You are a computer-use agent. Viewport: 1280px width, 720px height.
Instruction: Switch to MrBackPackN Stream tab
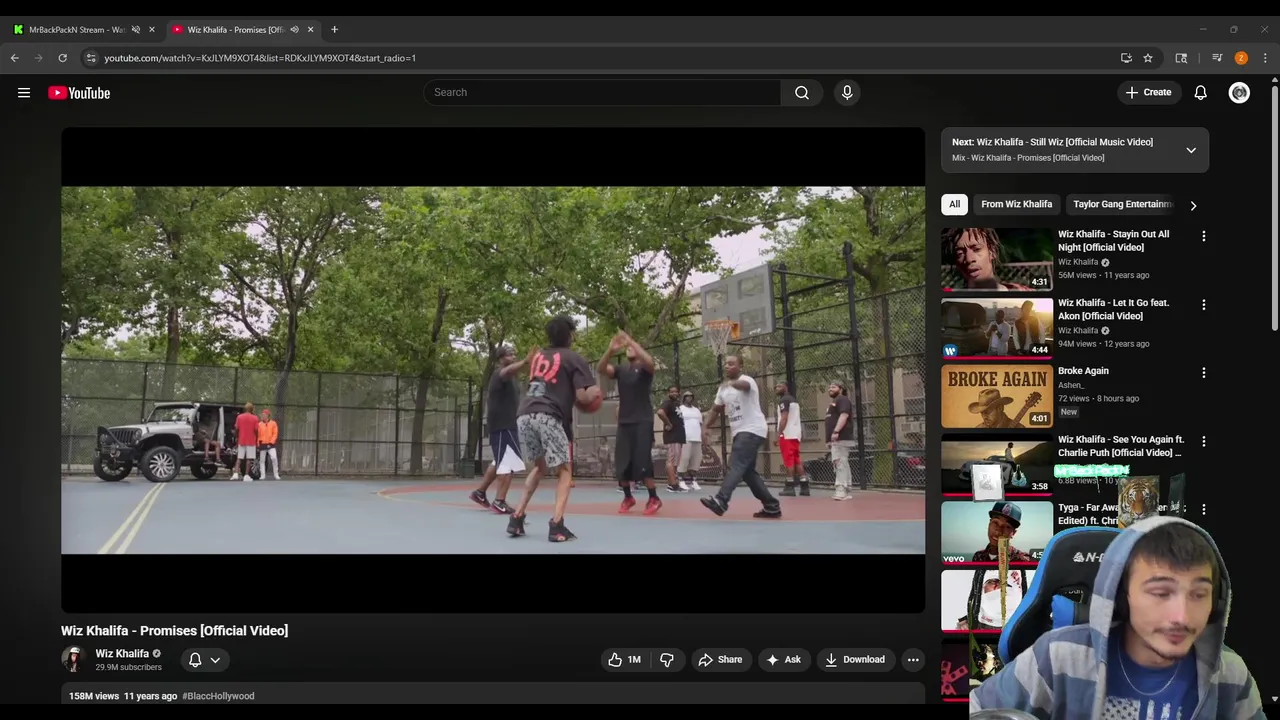point(76,29)
